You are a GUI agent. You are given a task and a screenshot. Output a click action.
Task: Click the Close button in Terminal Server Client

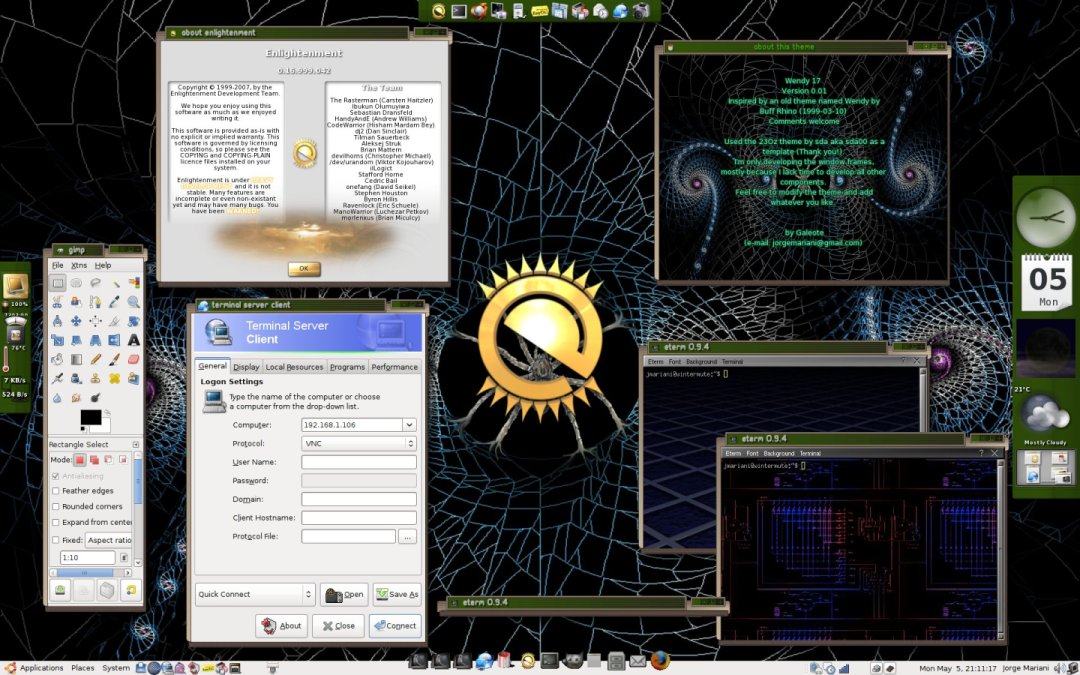(x=338, y=626)
